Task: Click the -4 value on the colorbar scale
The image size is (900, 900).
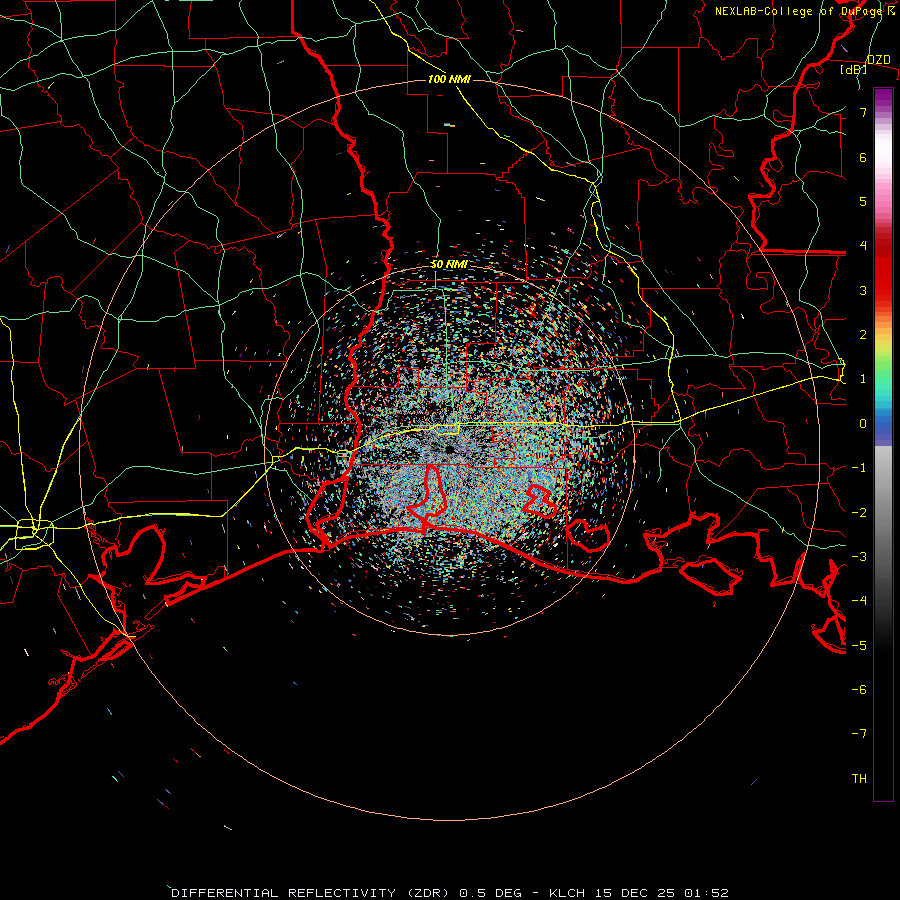Action: click(x=859, y=601)
